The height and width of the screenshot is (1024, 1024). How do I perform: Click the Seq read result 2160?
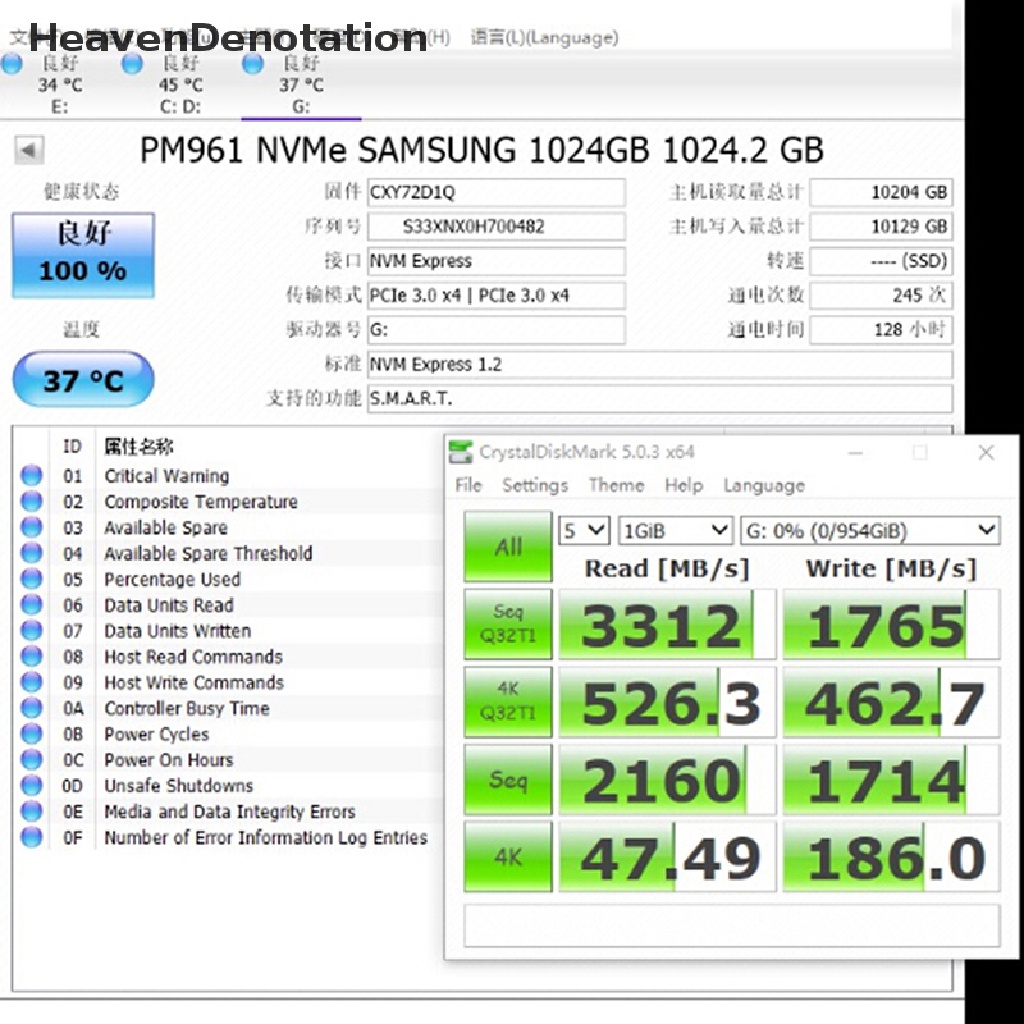tap(667, 780)
